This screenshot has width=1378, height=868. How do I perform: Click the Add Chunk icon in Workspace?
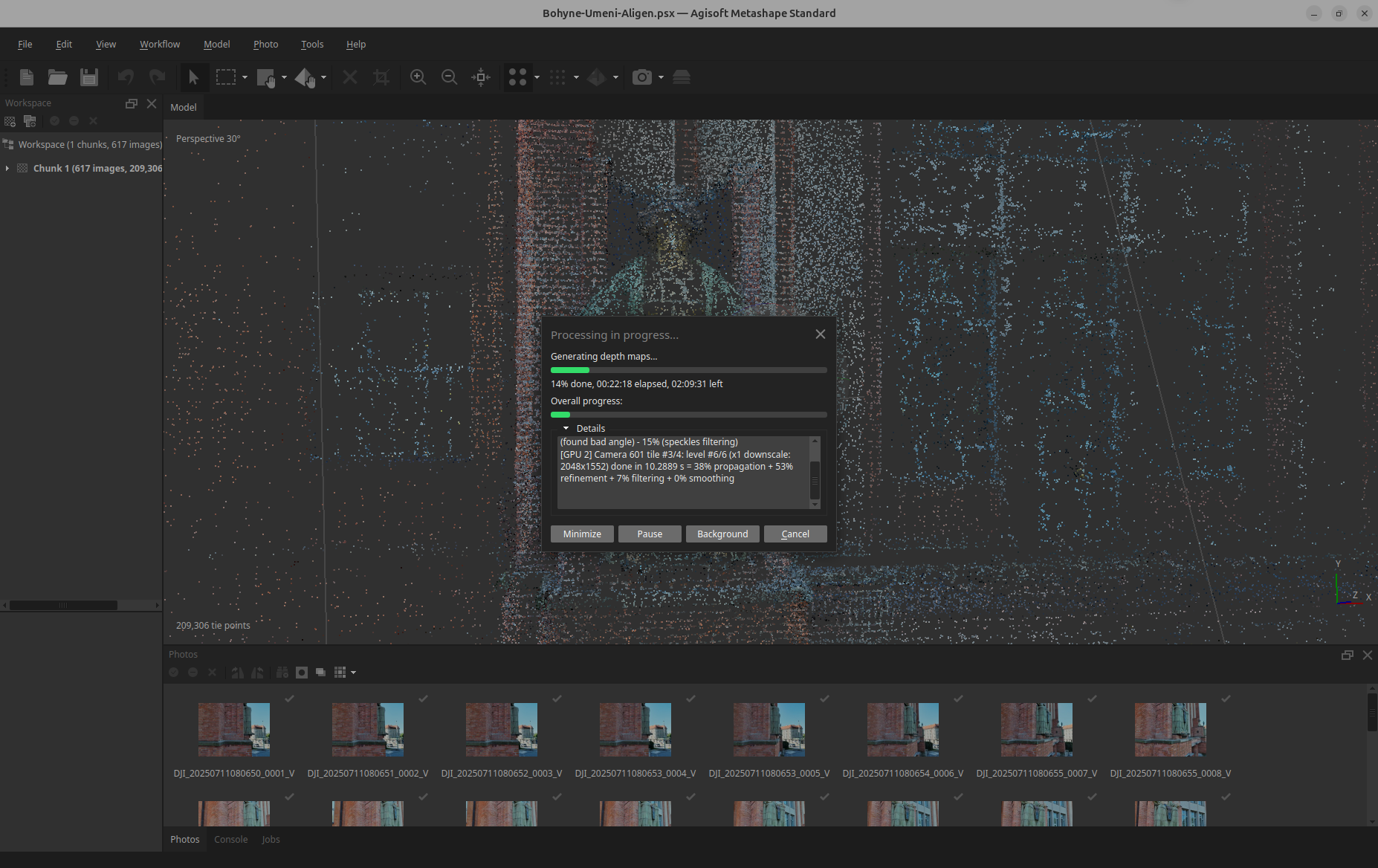[10, 121]
